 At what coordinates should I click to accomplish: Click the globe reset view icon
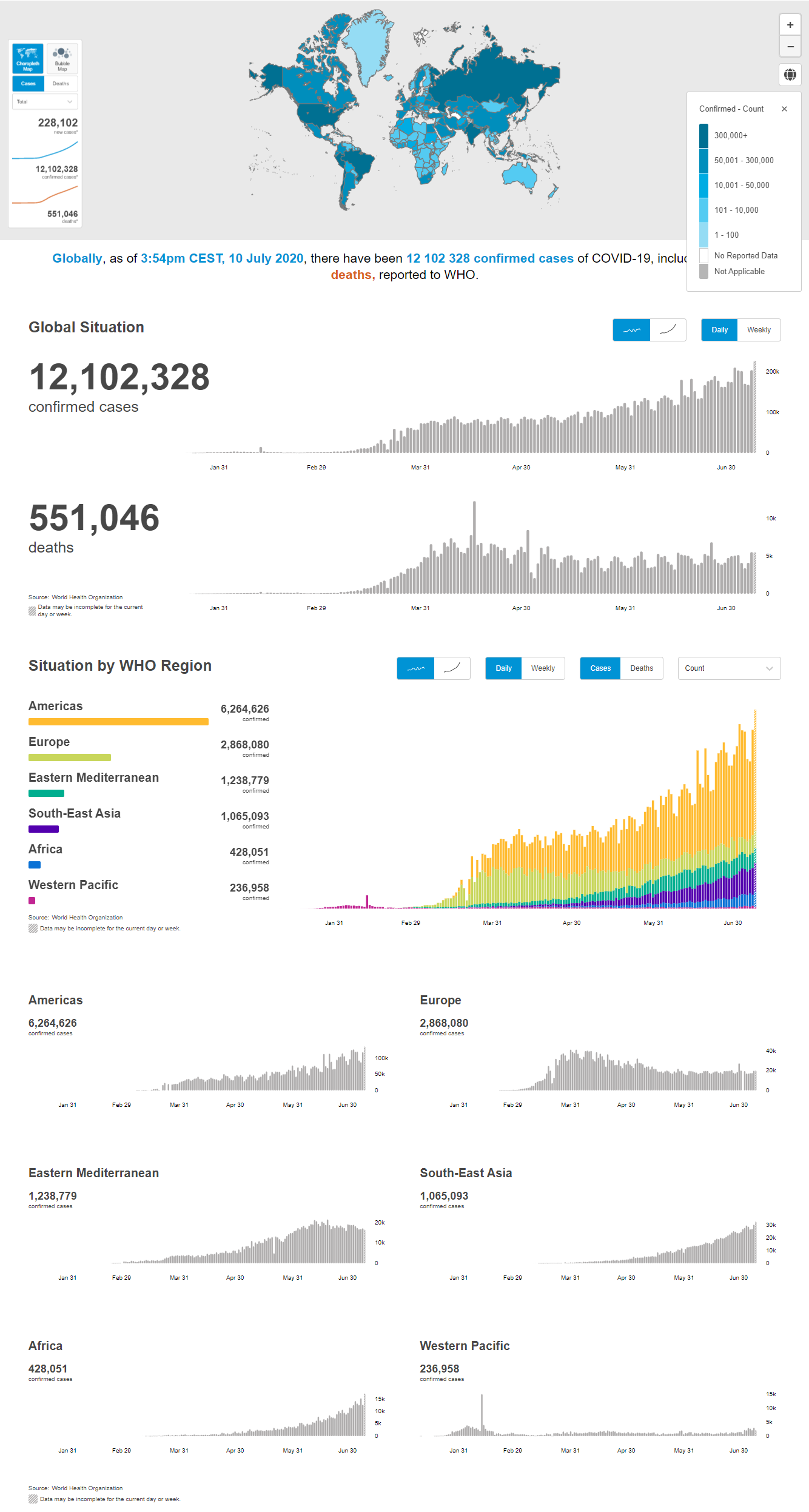tap(790, 75)
